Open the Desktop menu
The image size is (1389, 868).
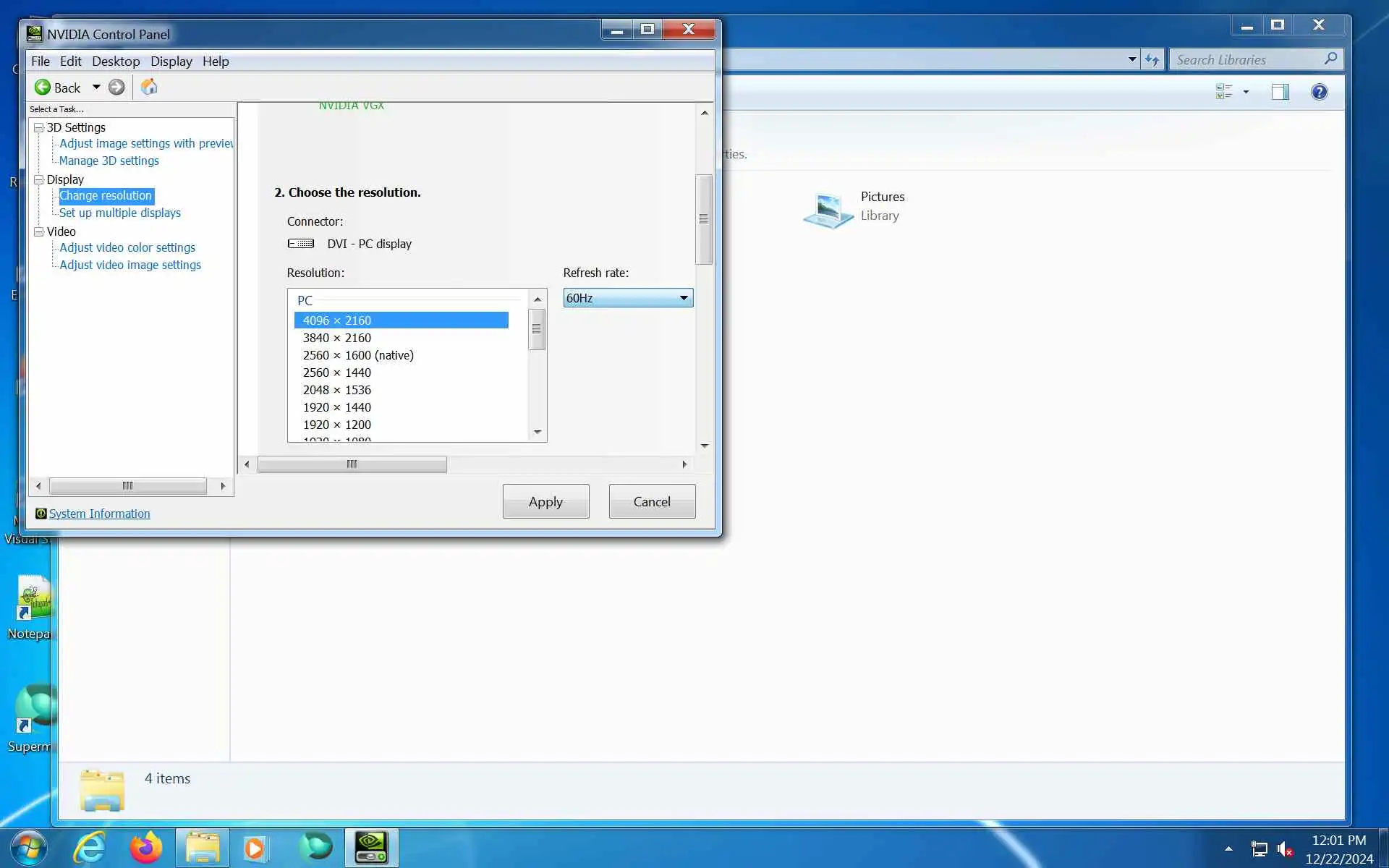point(116,61)
